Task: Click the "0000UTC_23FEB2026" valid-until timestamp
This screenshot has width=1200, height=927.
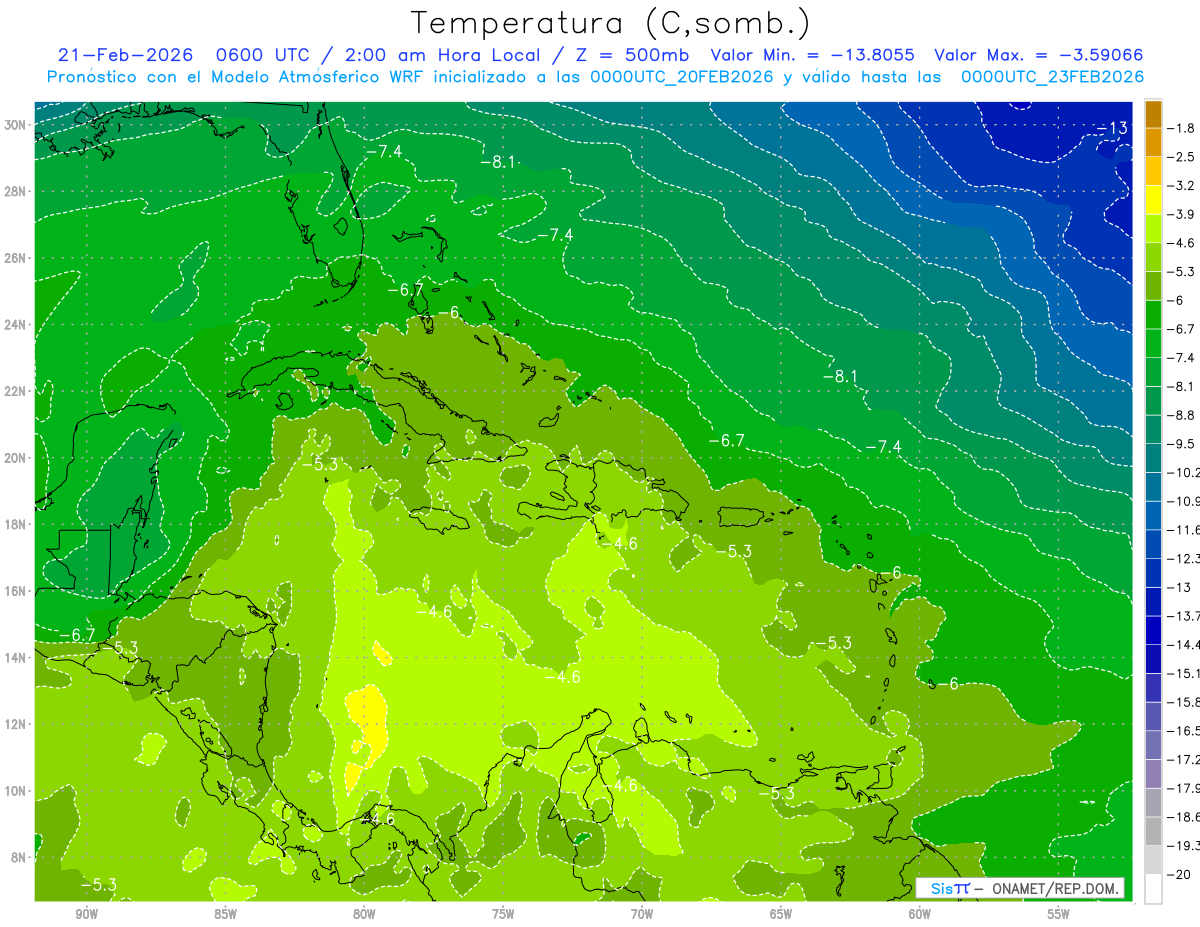Action: pos(1052,77)
